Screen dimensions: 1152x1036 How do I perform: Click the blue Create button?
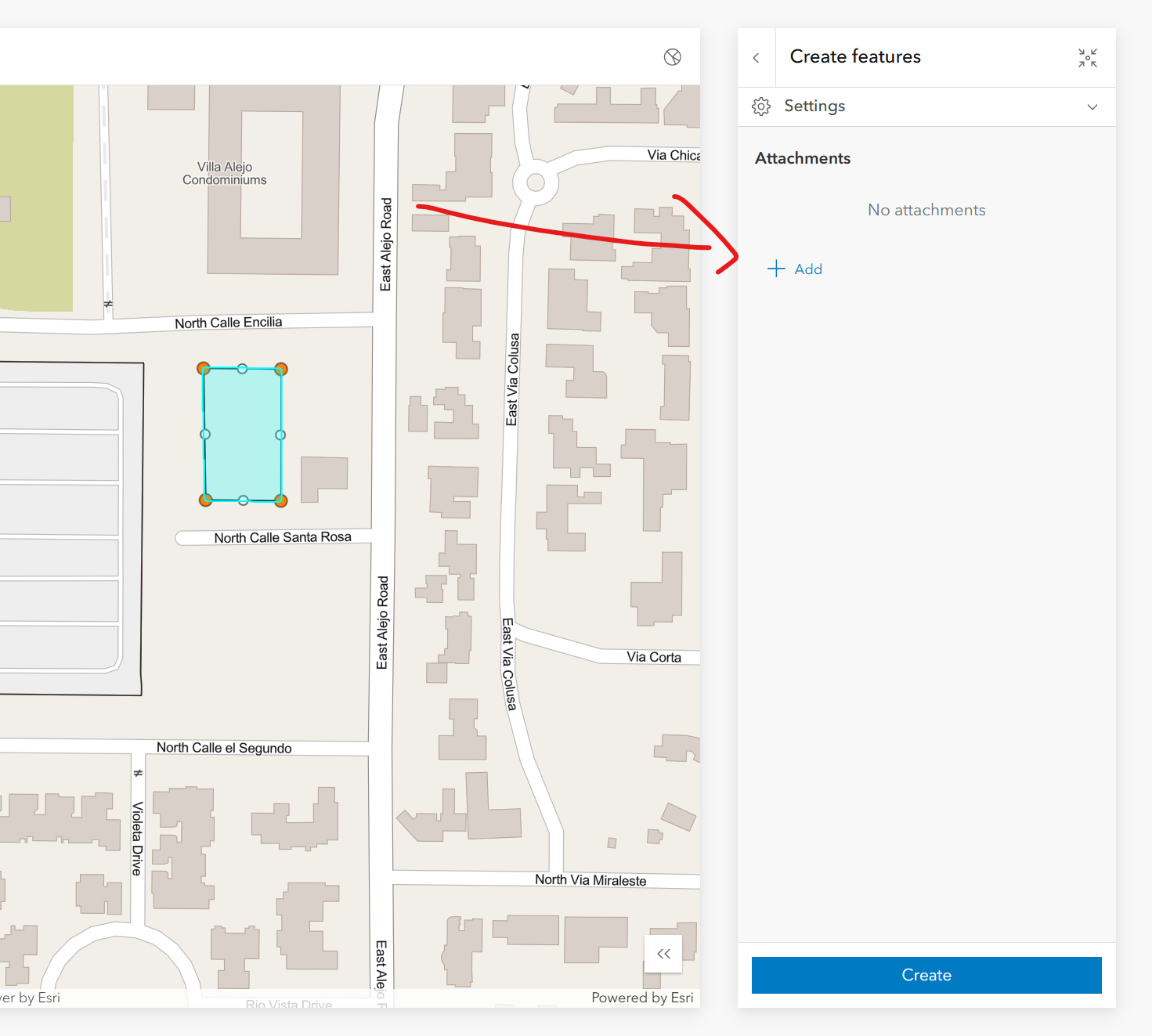pos(926,975)
